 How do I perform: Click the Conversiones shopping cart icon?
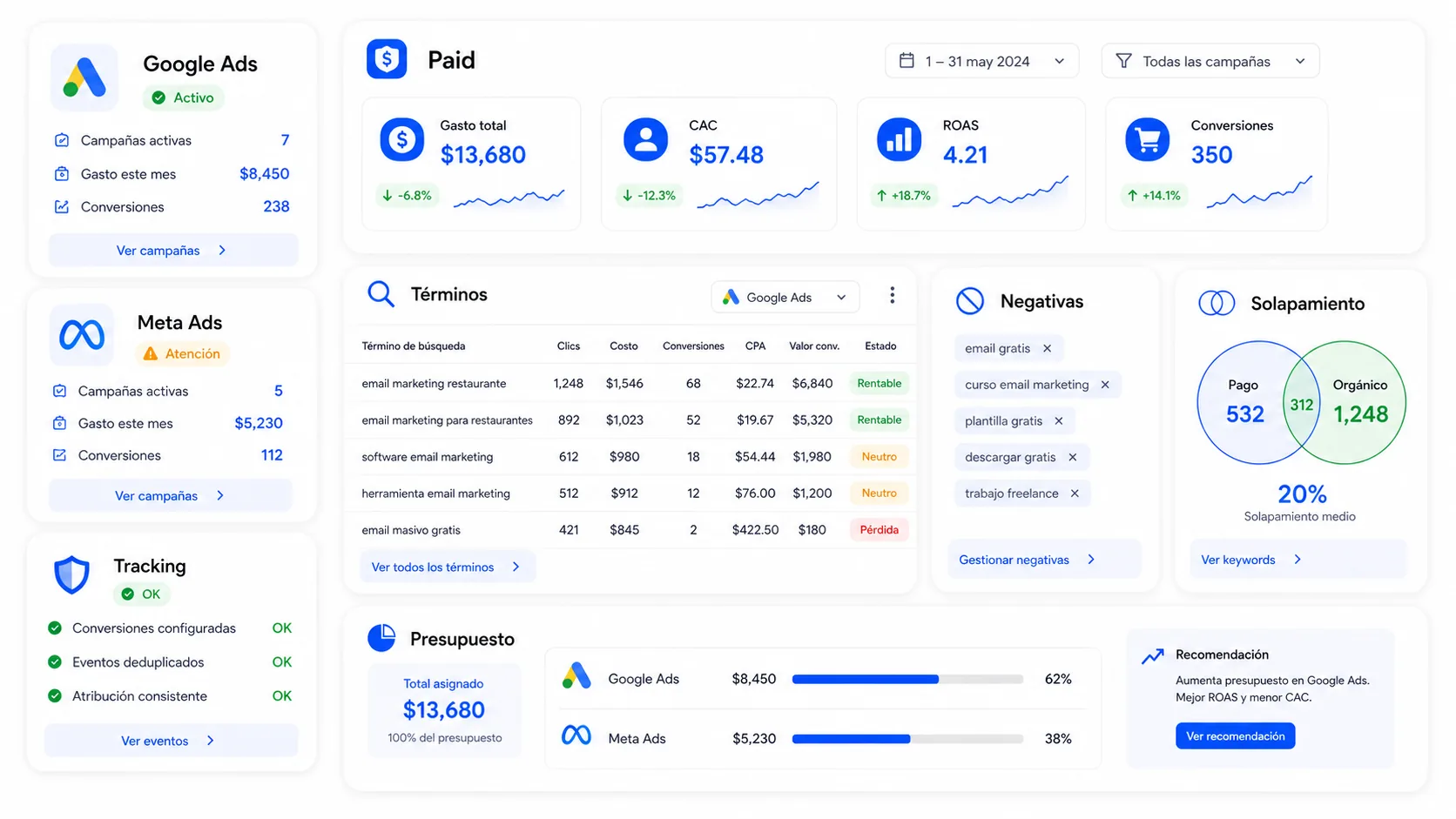[1148, 139]
